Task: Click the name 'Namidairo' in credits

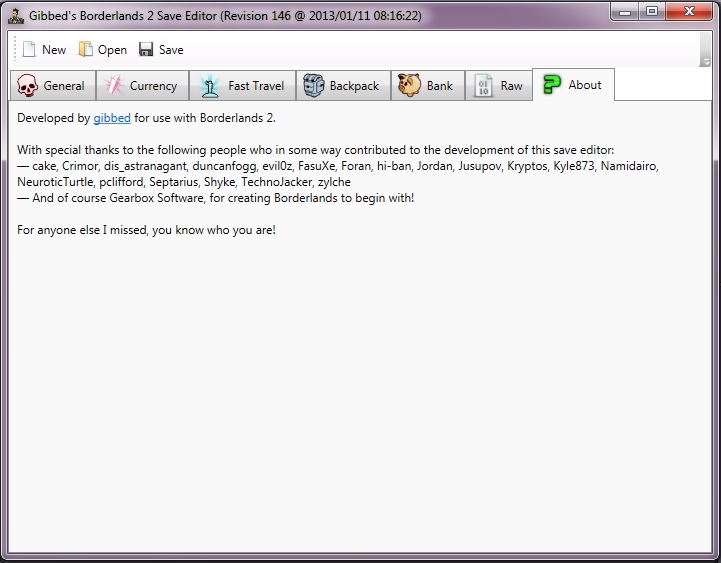Action: click(x=629, y=166)
